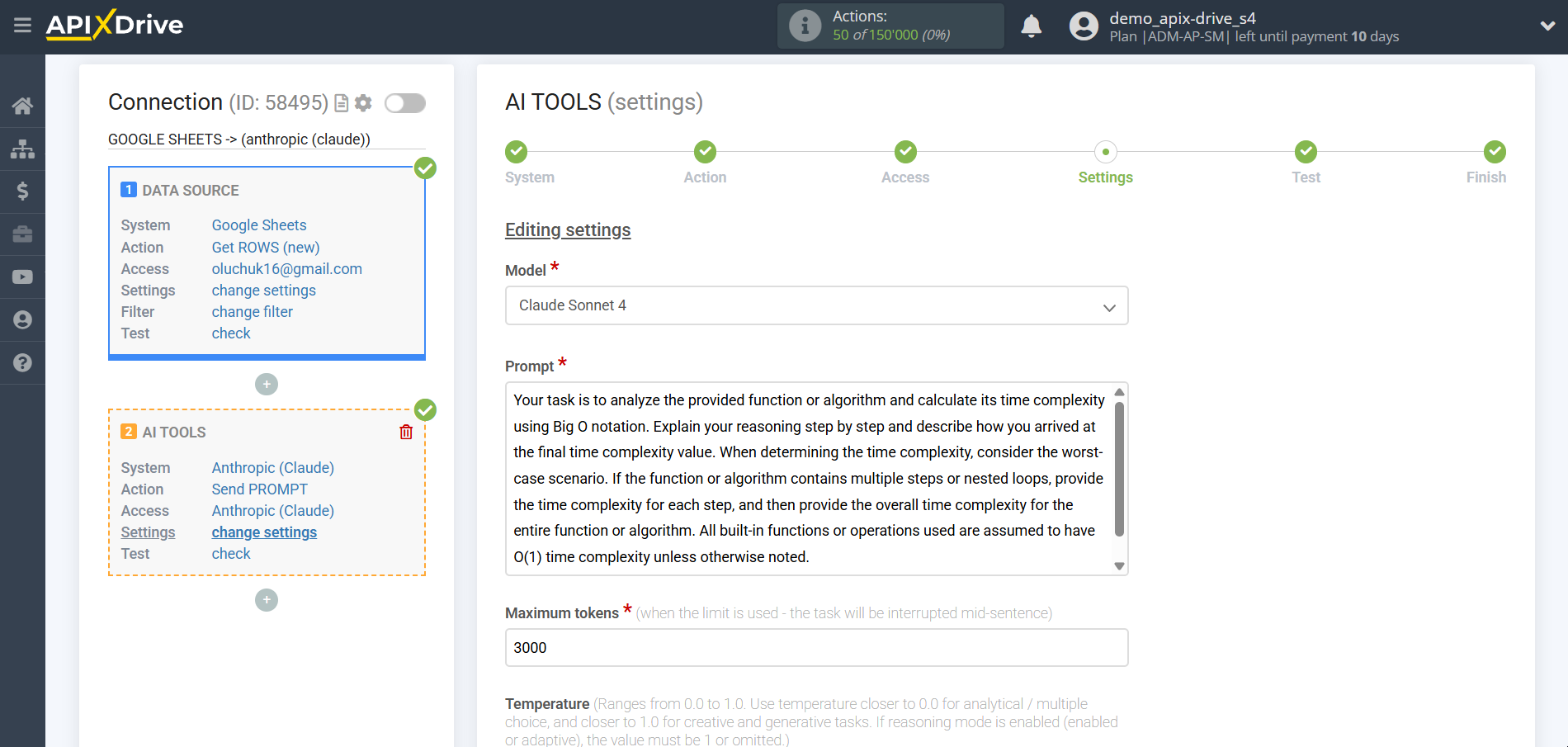Click the DATA SOURCE block header
The width and height of the screenshot is (1568, 747).
(191, 191)
